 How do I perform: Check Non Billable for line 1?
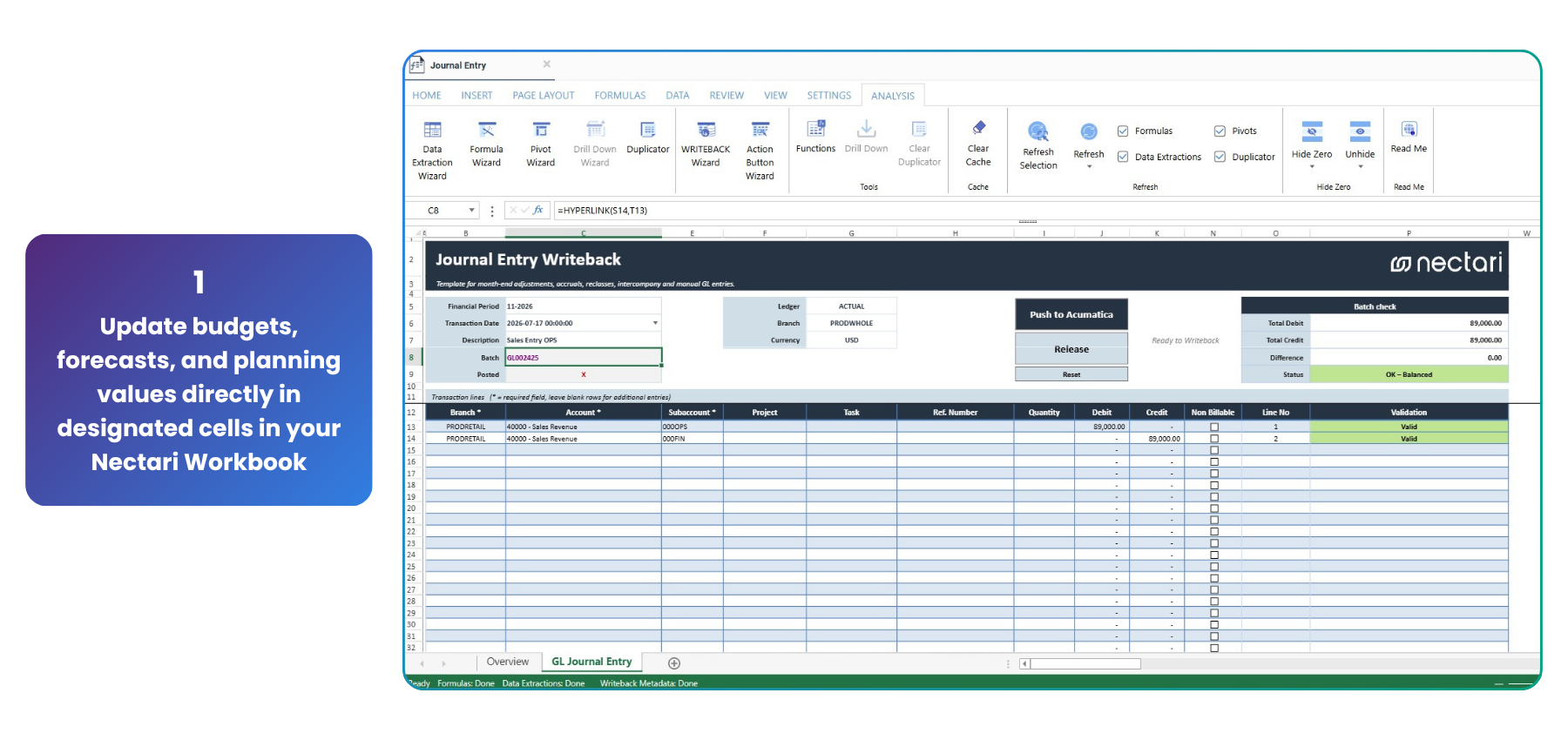point(1214,427)
